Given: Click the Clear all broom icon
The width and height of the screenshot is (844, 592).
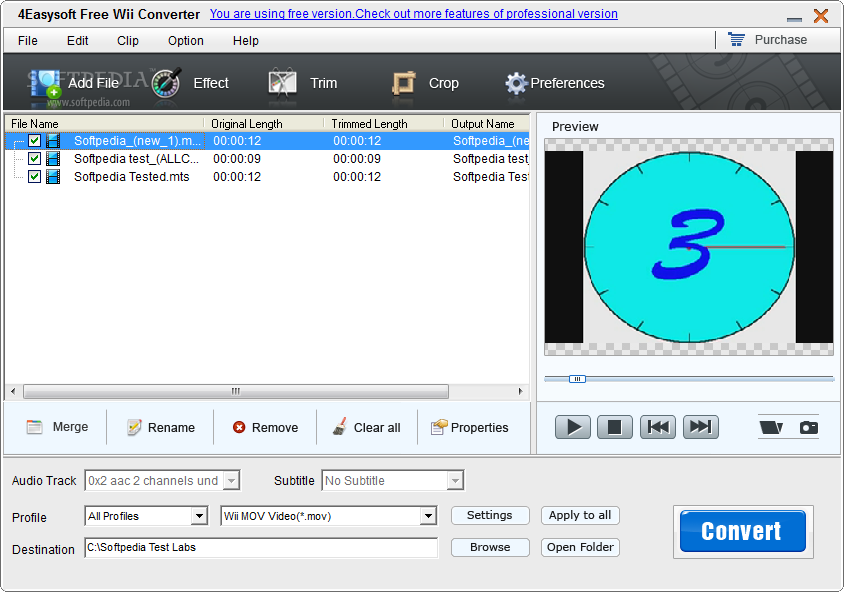Looking at the screenshot, I should (340, 427).
